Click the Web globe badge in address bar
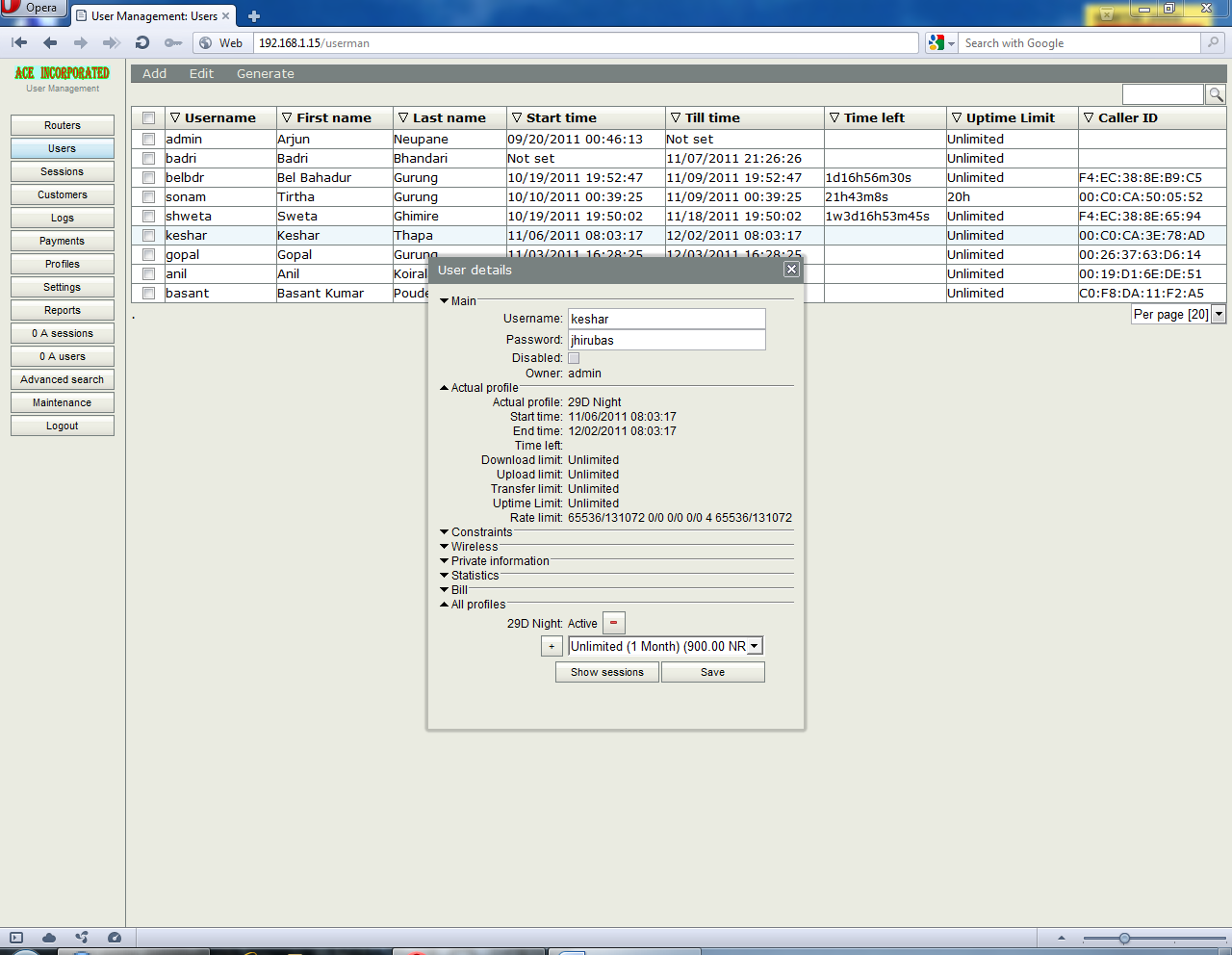Viewport: 1232px width, 955px height. click(220, 42)
